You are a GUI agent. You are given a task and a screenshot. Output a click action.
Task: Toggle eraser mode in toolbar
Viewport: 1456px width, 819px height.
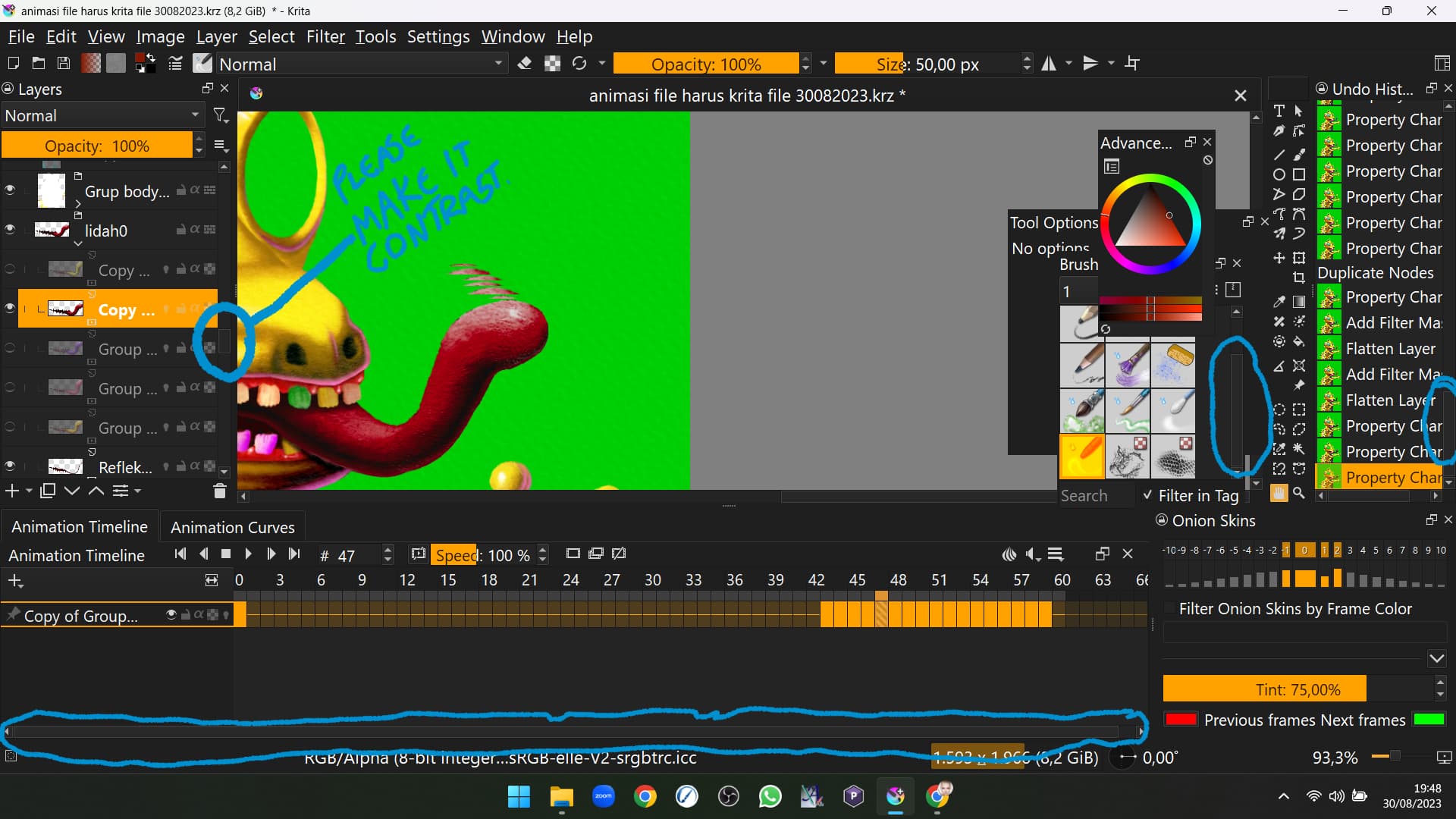(x=524, y=64)
